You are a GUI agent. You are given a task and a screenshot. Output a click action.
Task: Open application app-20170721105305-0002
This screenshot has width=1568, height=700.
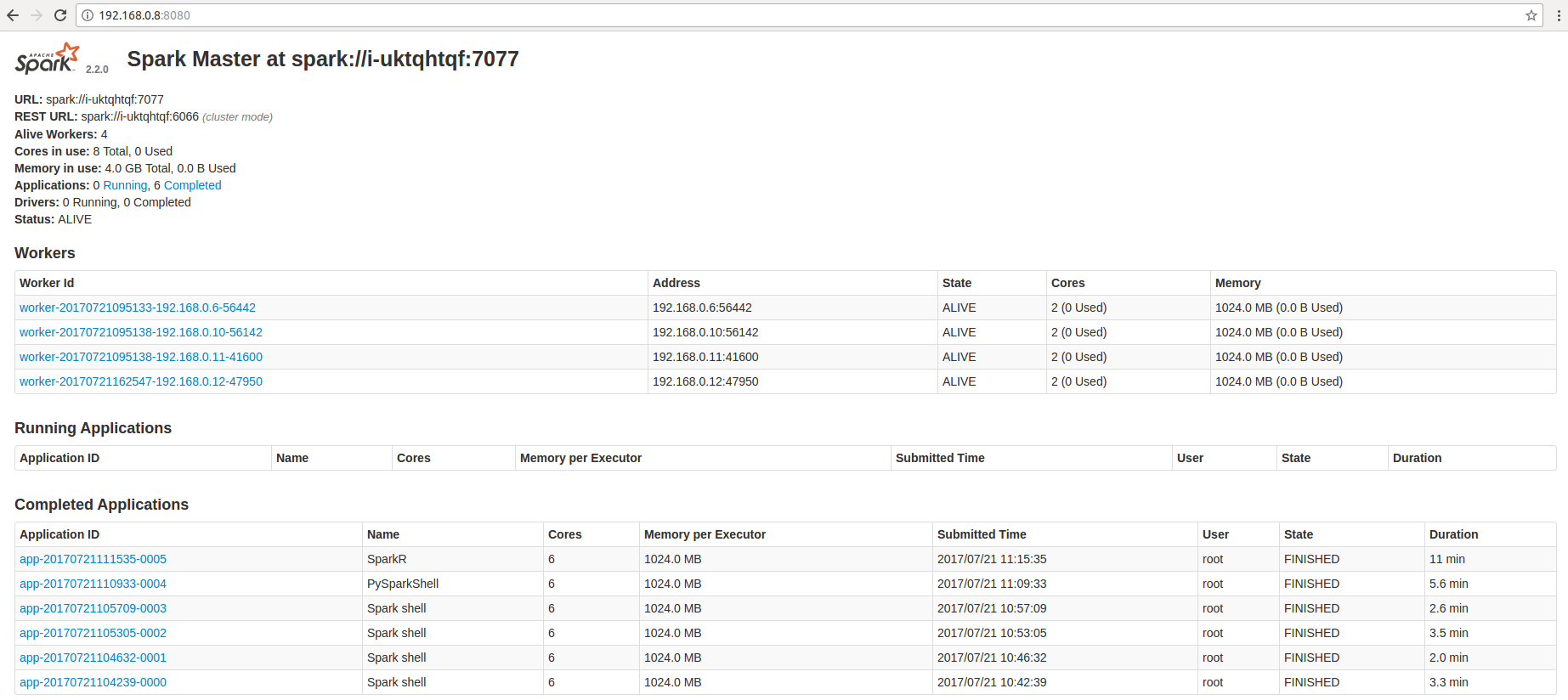point(93,633)
